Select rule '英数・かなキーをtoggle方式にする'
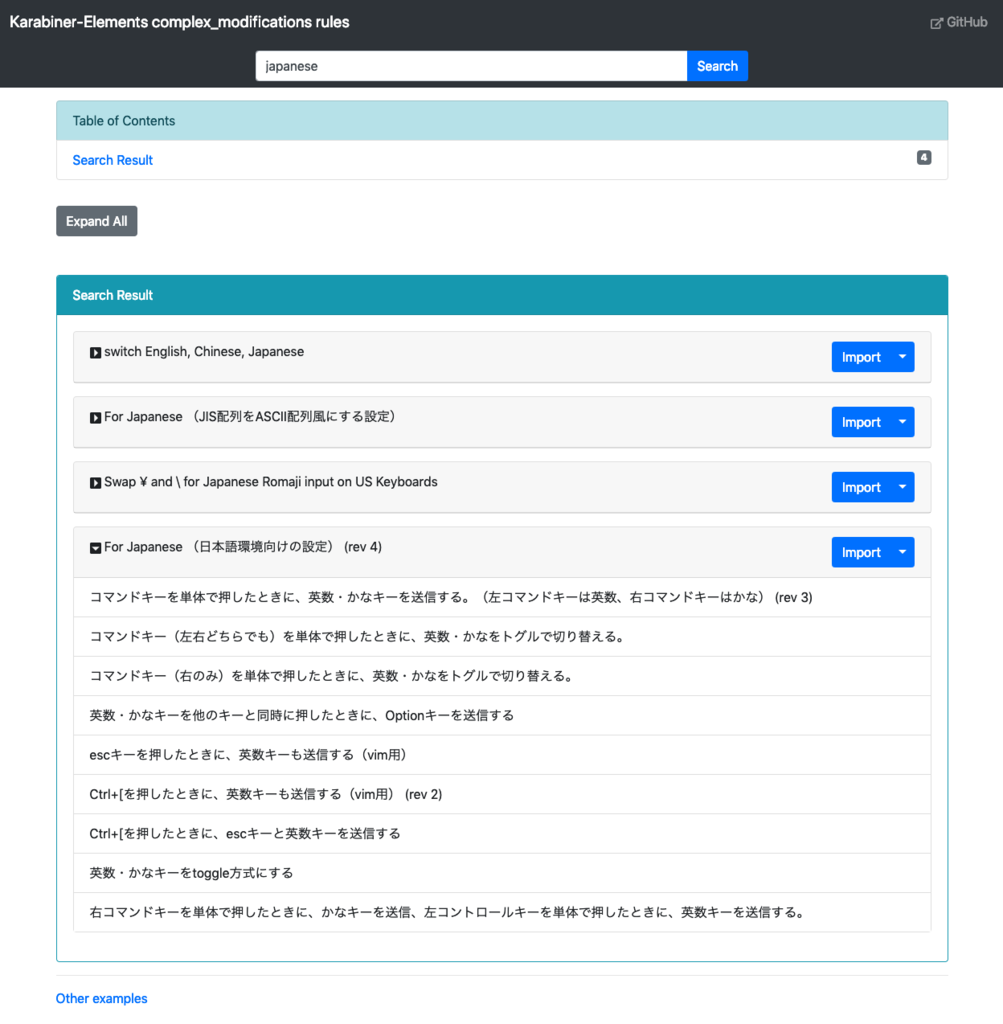 [x=502, y=873]
